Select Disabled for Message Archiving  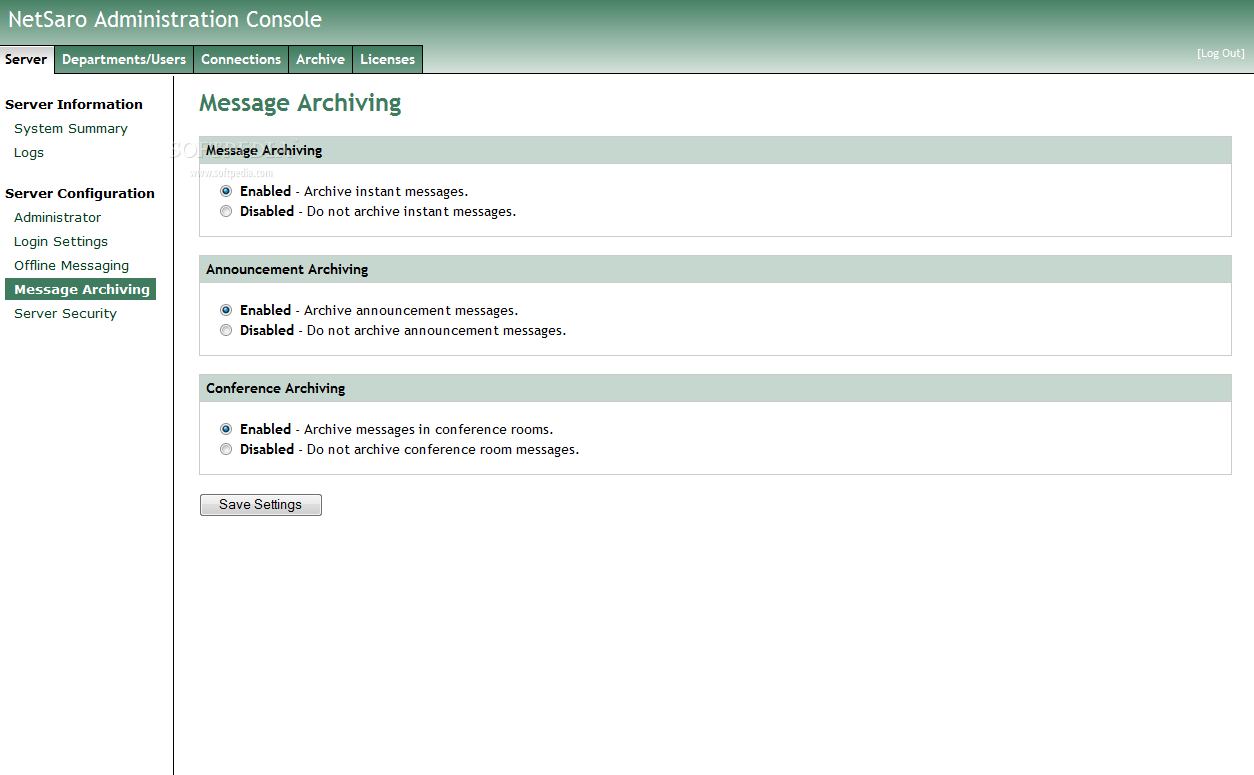click(226, 211)
